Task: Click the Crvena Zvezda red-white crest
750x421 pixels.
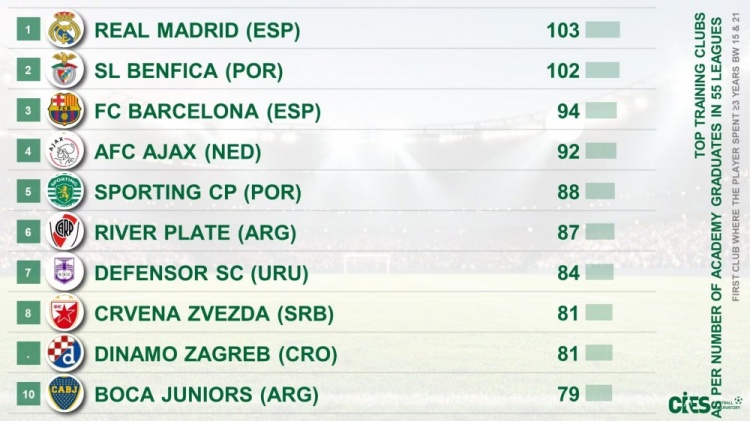Action: point(65,313)
